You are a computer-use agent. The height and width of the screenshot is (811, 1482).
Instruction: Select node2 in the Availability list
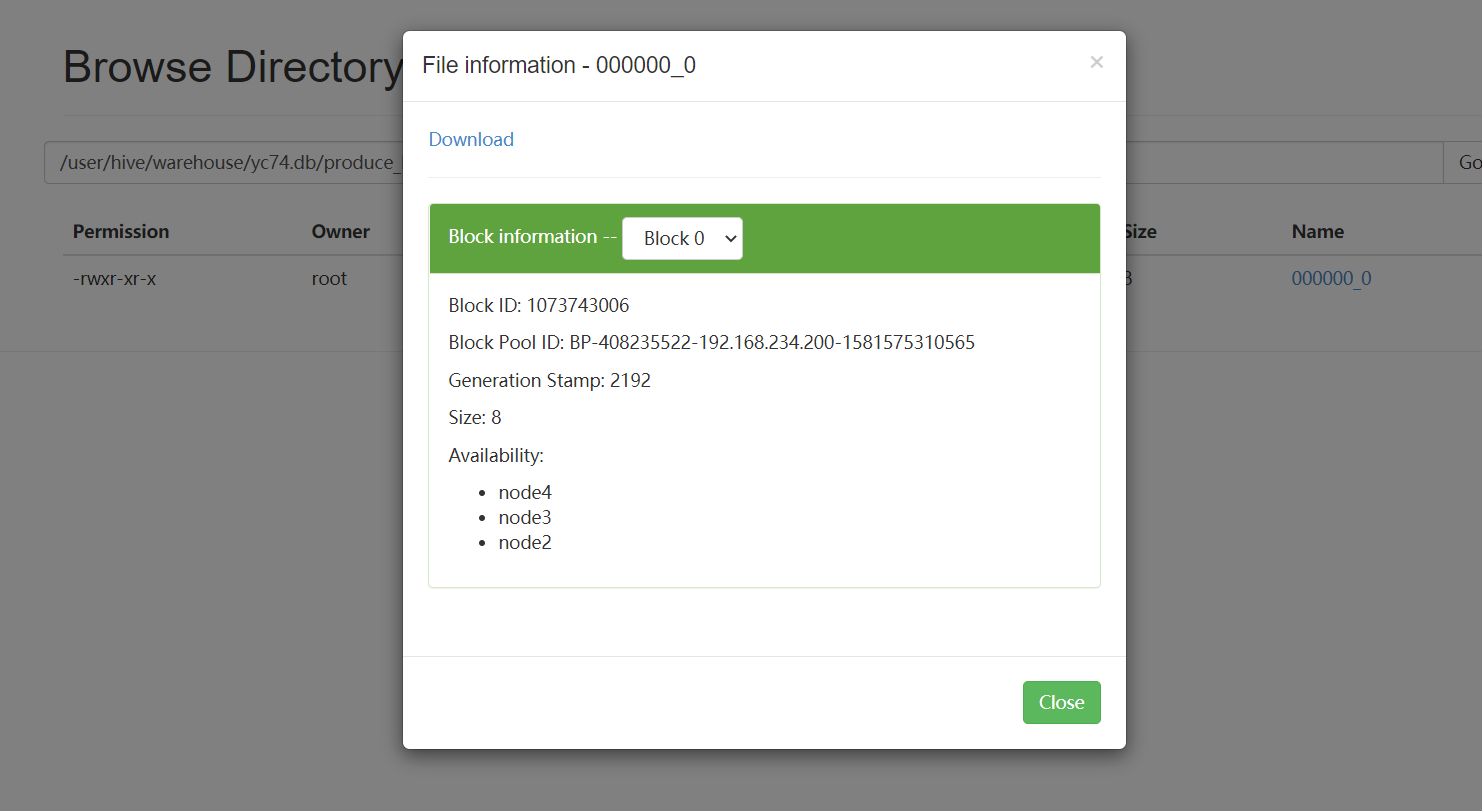[x=525, y=542]
